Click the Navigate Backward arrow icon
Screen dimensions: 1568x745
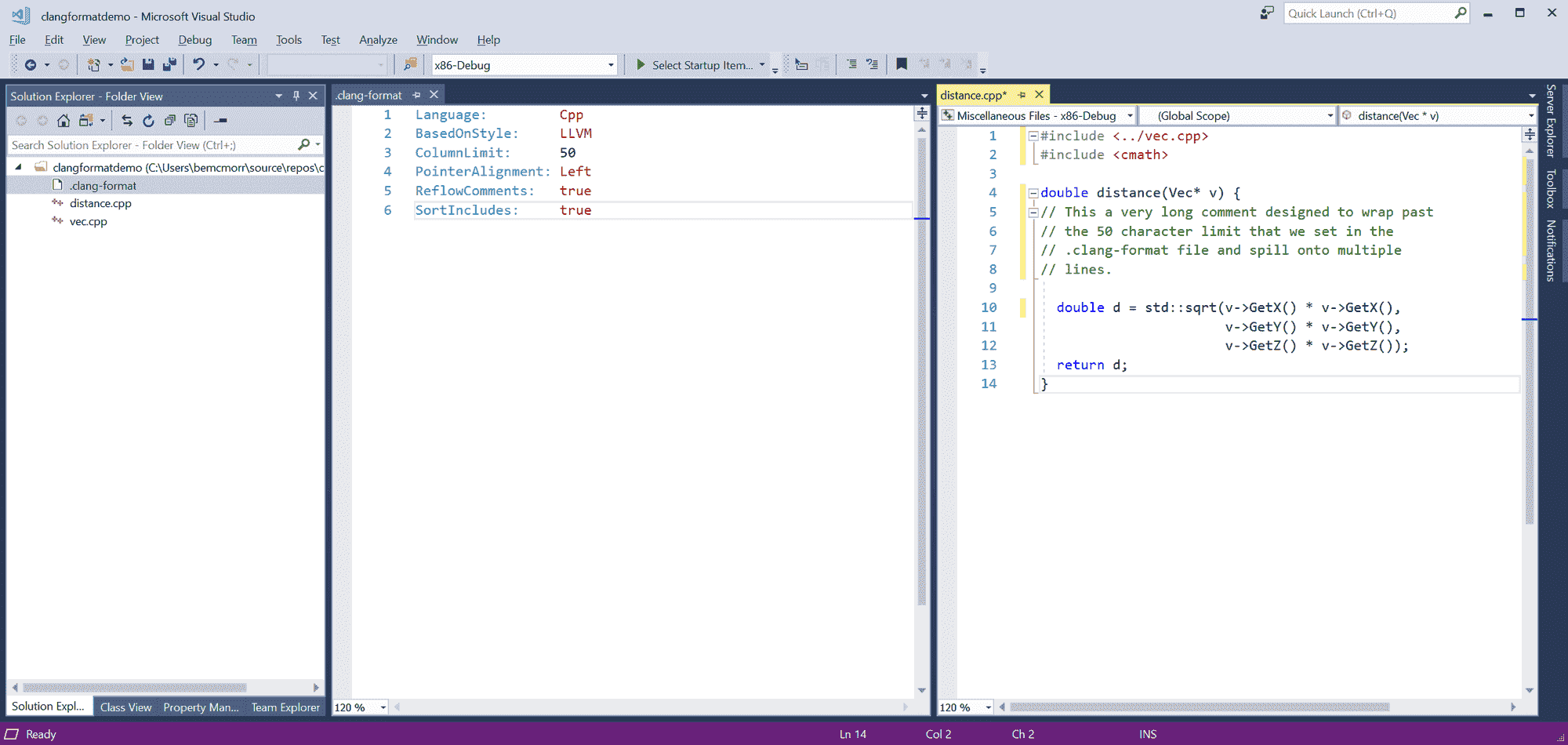pyautogui.click(x=31, y=65)
